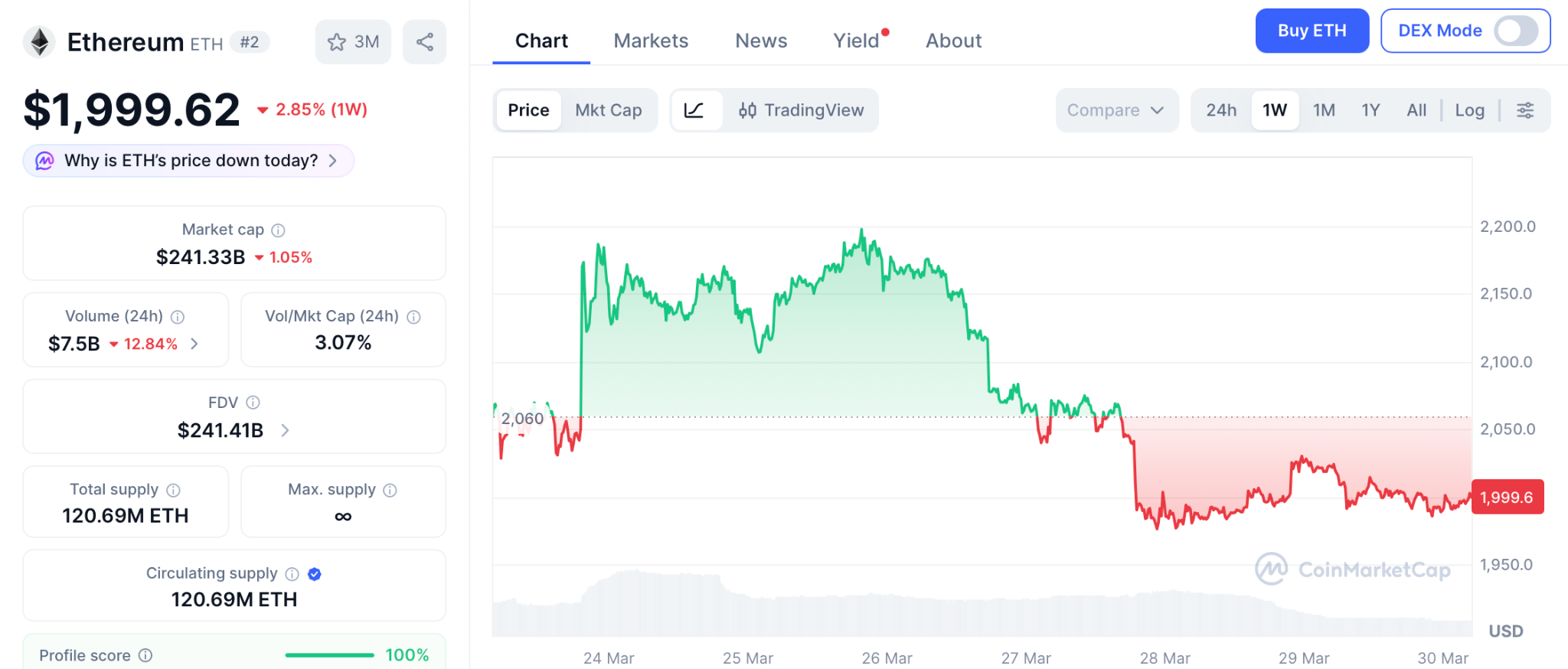Enable Log scale on chart
Screen dimensions: 1568x669
[x=1469, y=110]
